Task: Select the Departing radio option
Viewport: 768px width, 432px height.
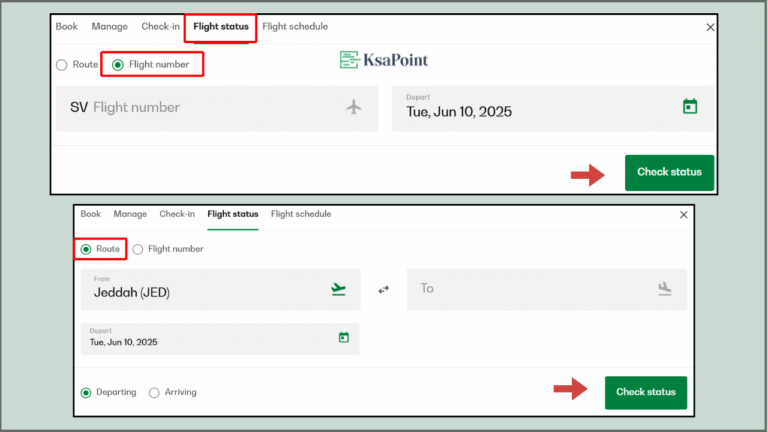Action: 86,393
